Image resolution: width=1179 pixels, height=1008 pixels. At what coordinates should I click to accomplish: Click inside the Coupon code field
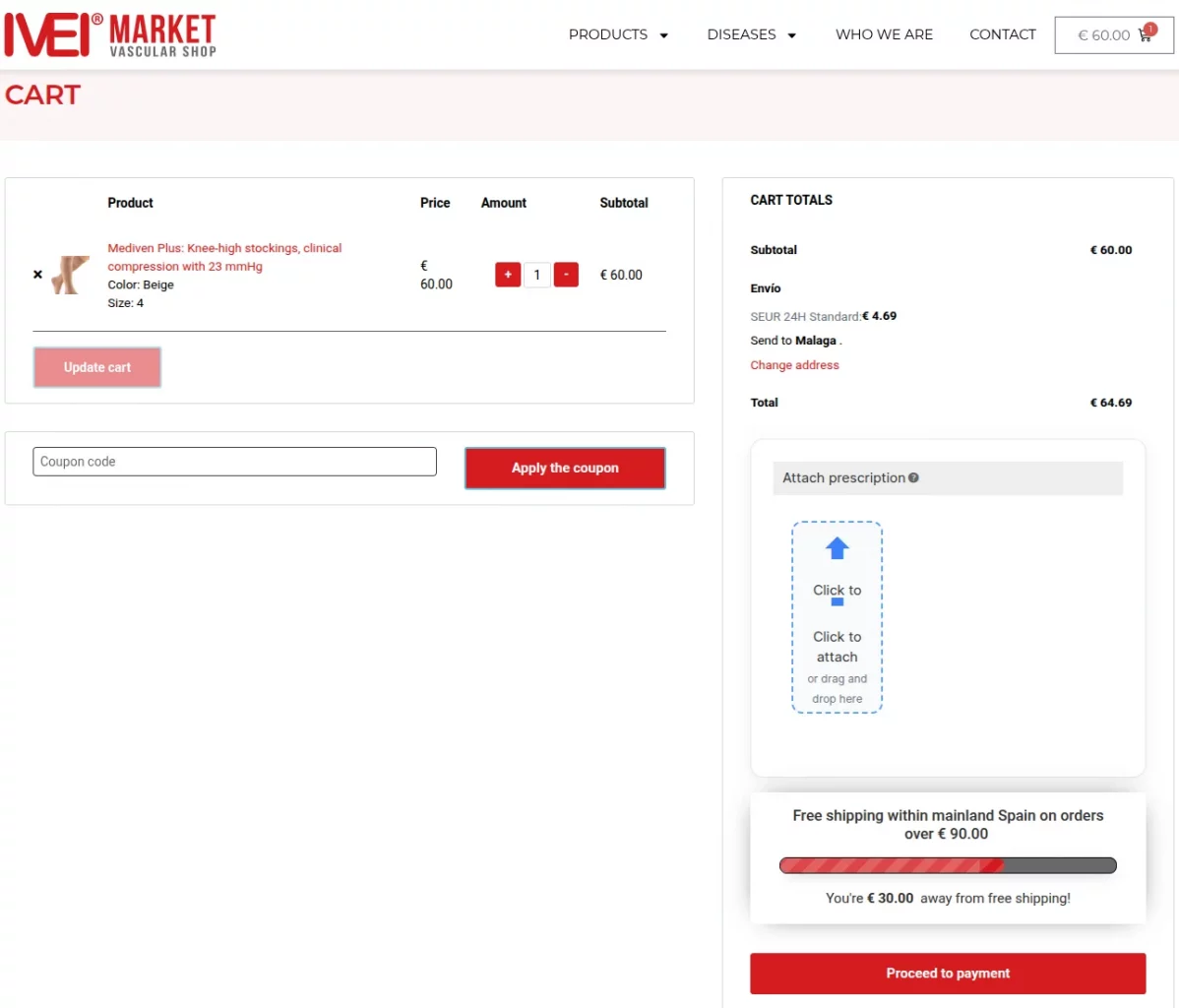(x=234, y=461)
